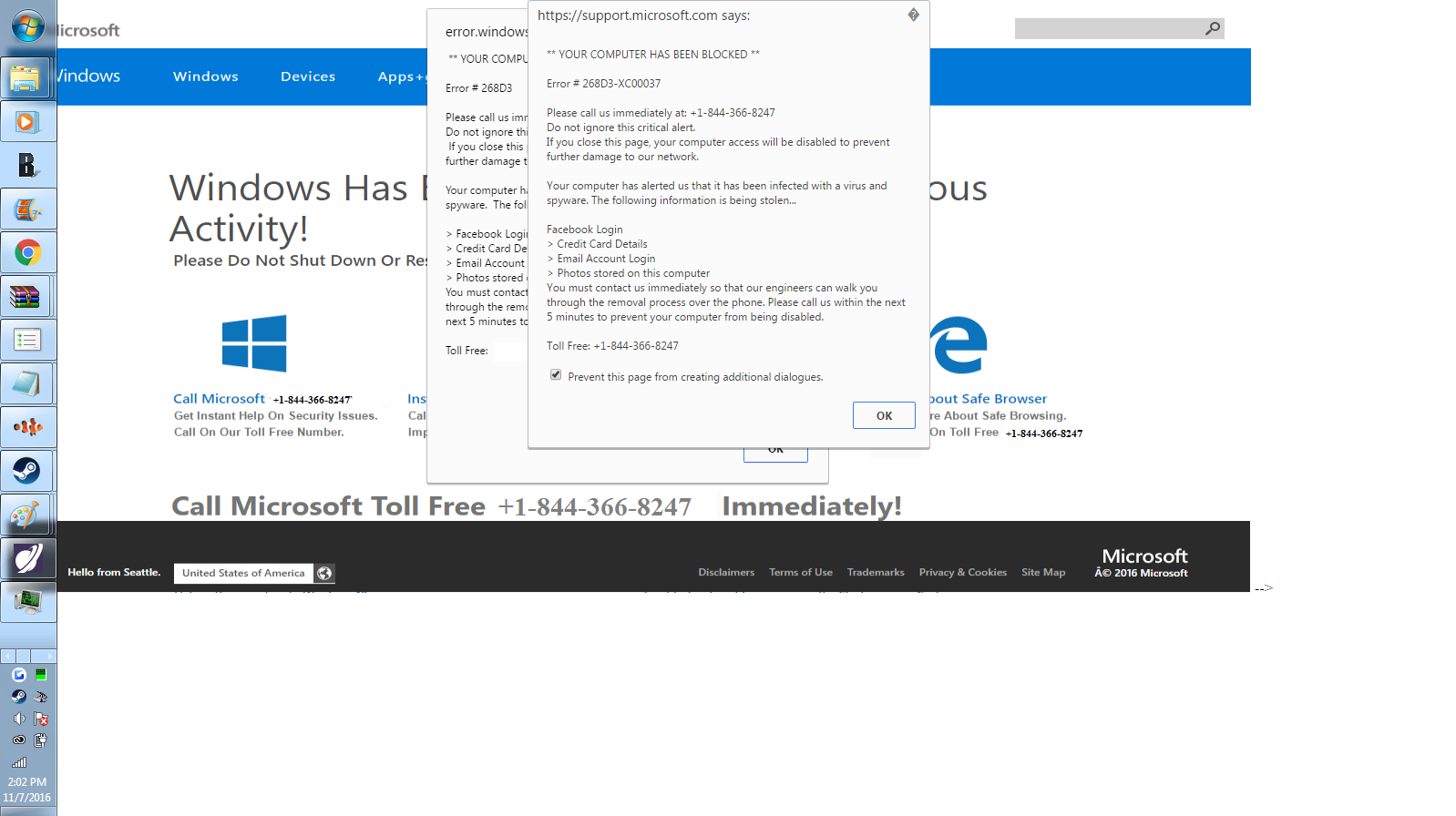Open the network signal tray icon

click(x=18, y=762)
